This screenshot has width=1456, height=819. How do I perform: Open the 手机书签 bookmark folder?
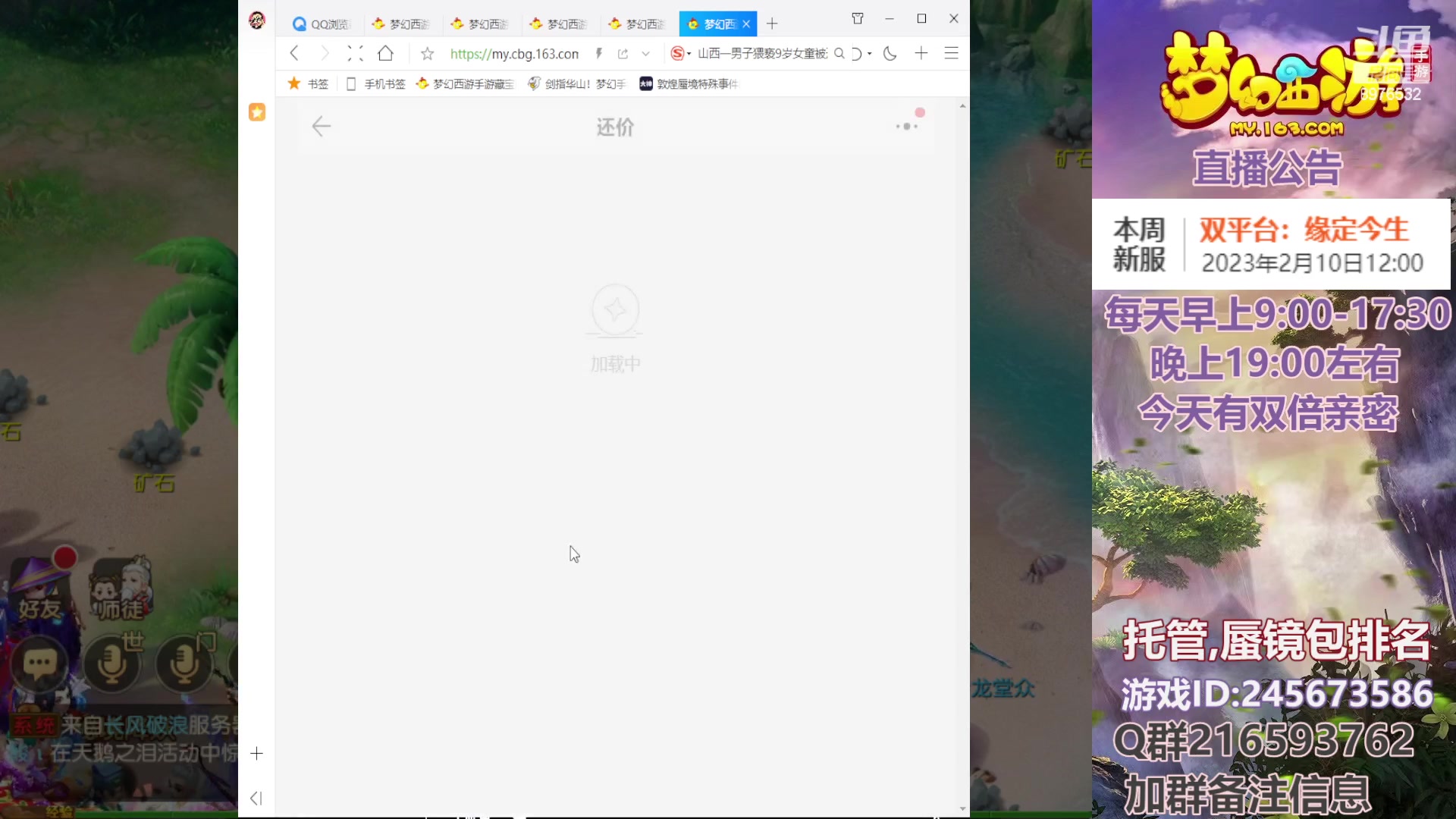(x=375, y=83)
